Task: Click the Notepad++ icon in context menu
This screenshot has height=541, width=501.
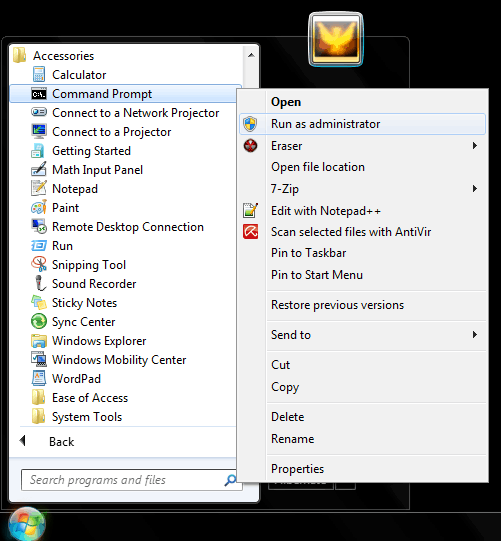Action: tap(250, 210)
